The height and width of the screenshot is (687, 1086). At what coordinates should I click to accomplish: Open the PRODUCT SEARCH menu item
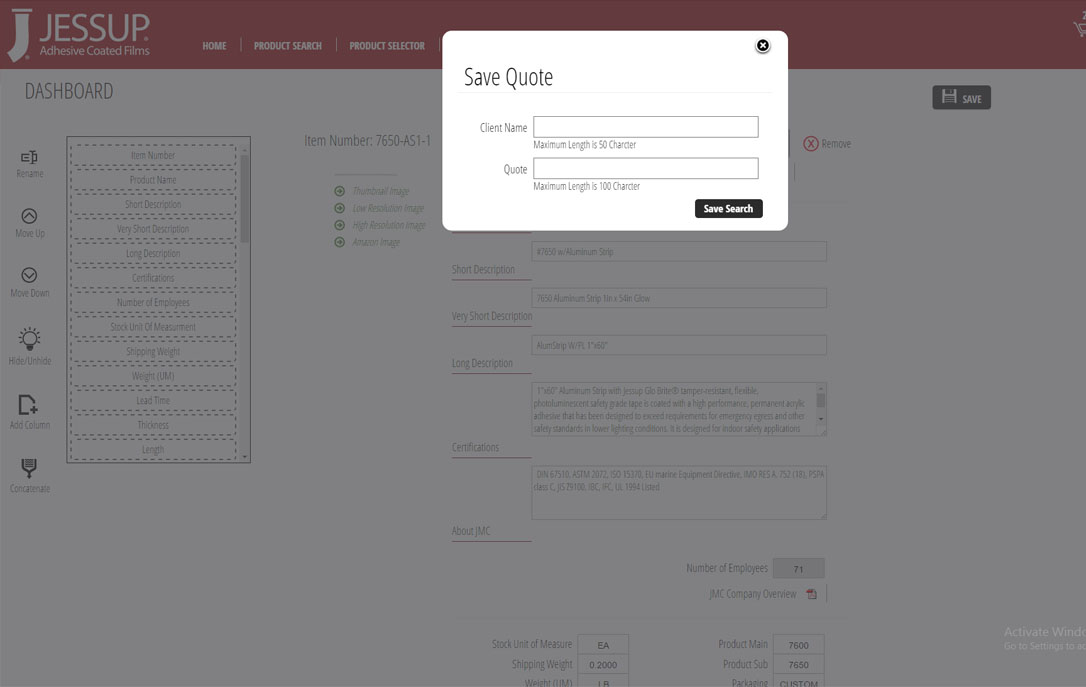point(287,46)
